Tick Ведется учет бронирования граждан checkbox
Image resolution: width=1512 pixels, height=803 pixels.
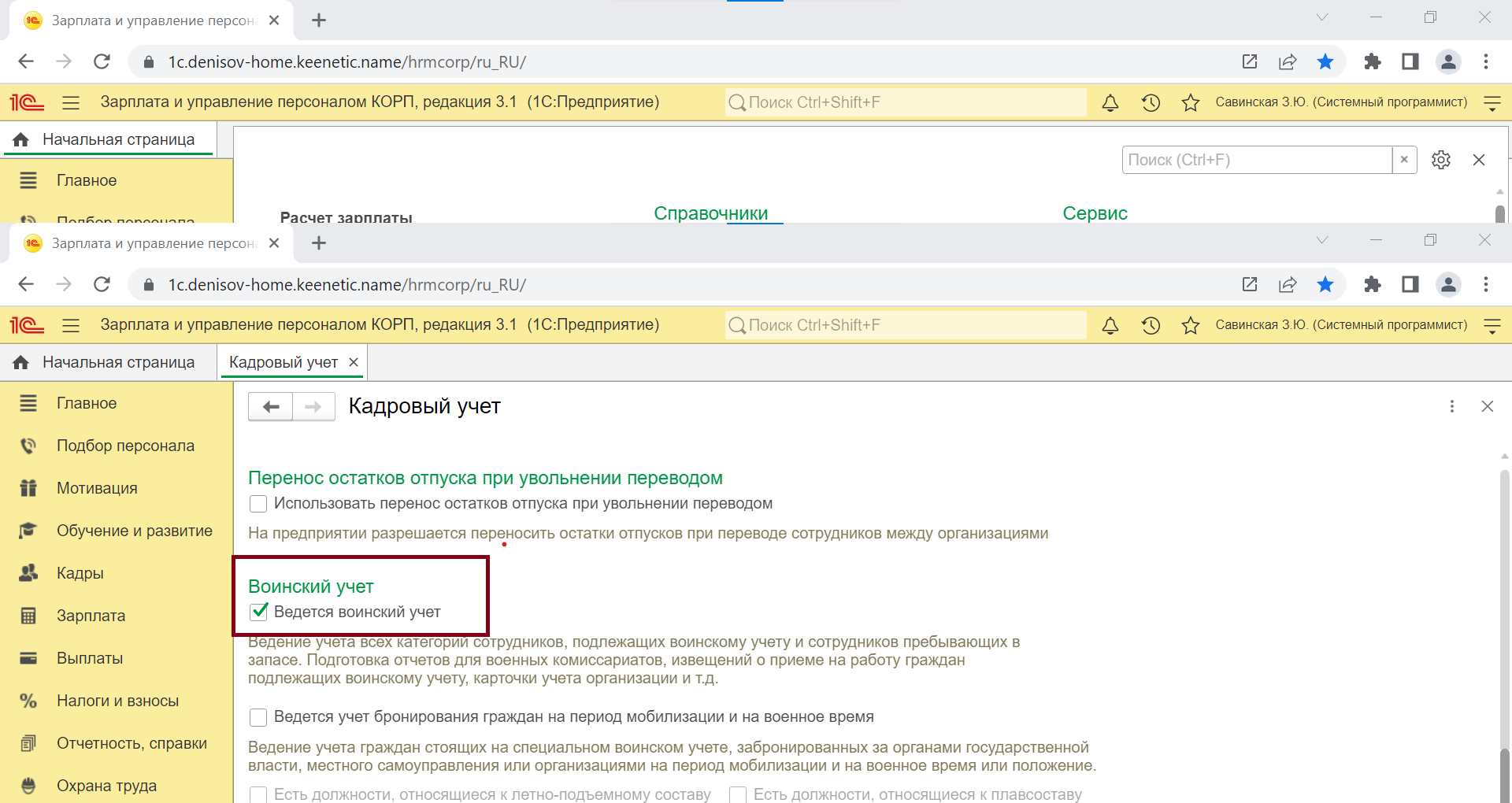click(258, 717)
